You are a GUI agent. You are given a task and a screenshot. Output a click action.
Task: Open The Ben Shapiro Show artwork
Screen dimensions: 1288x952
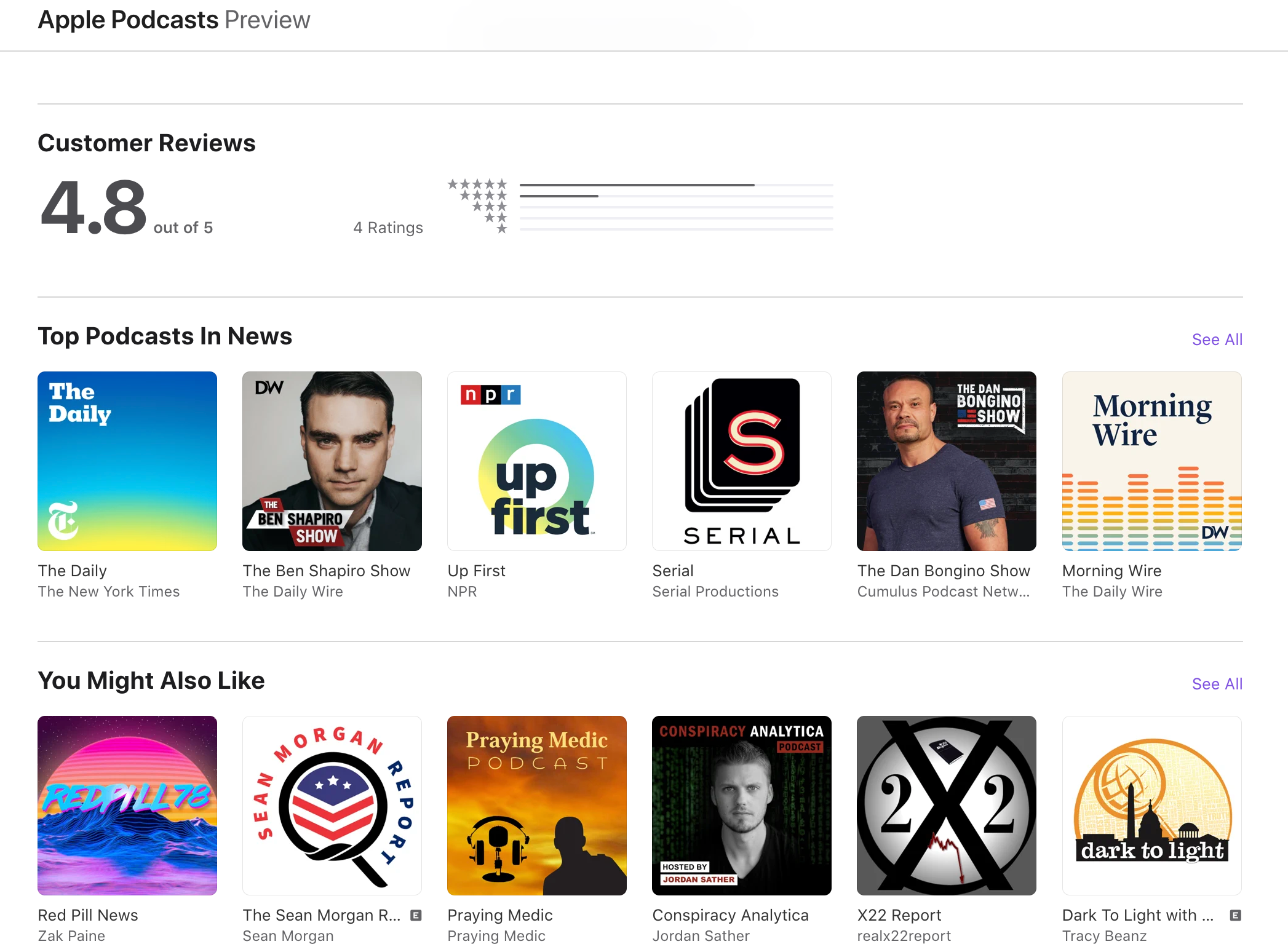point(332,461)
